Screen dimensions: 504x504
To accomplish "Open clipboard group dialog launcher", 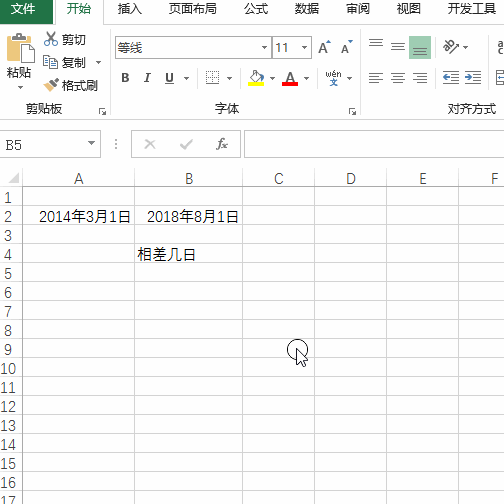I will point(102,111).
